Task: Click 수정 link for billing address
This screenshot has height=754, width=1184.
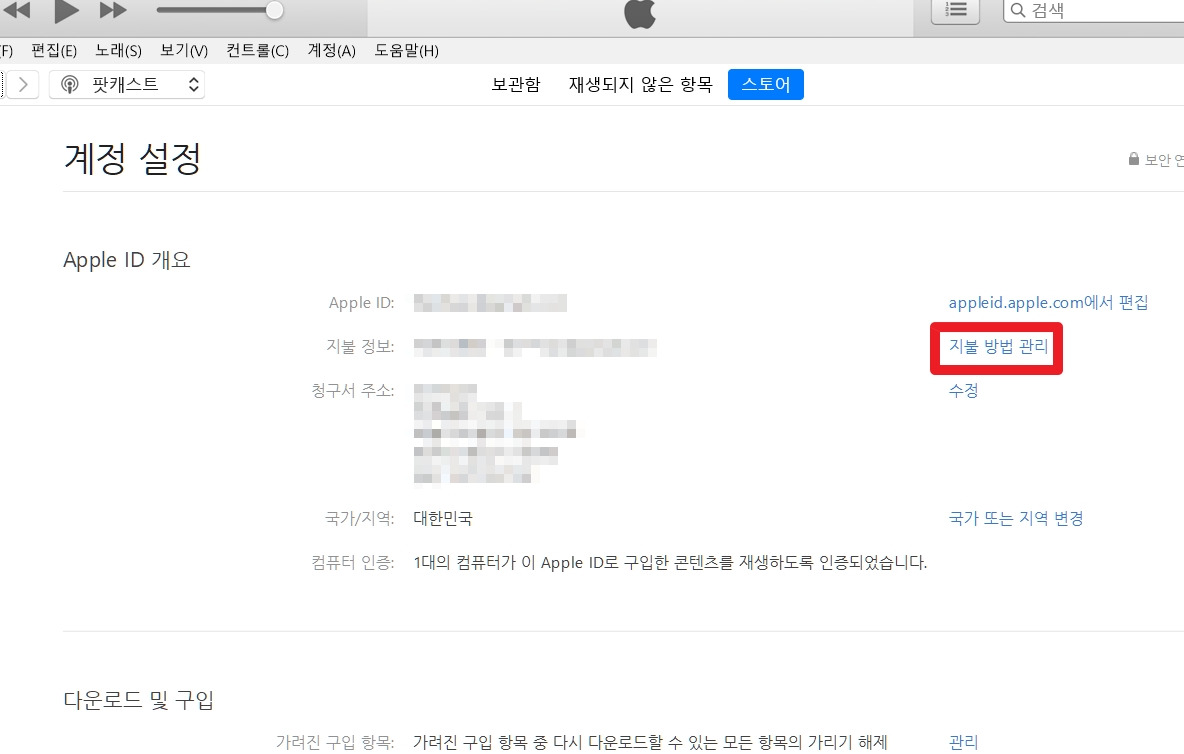Action: [x=964, y=390]
